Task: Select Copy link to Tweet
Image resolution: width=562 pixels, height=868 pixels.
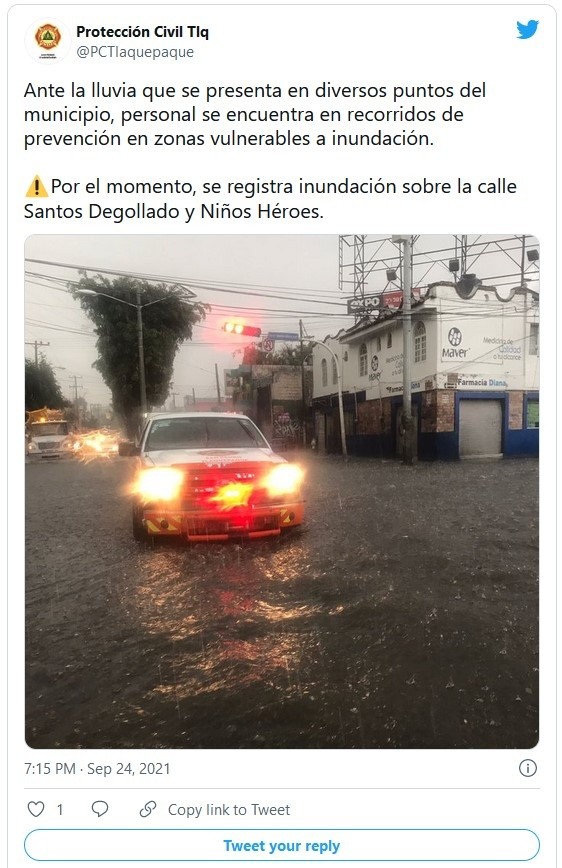Action: click(229, 810)
